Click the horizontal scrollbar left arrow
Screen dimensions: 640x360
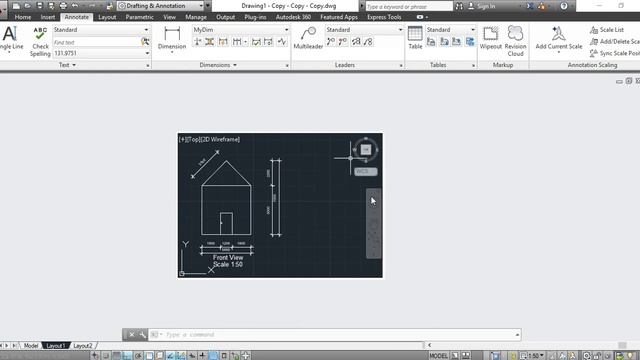pos(429,345)
